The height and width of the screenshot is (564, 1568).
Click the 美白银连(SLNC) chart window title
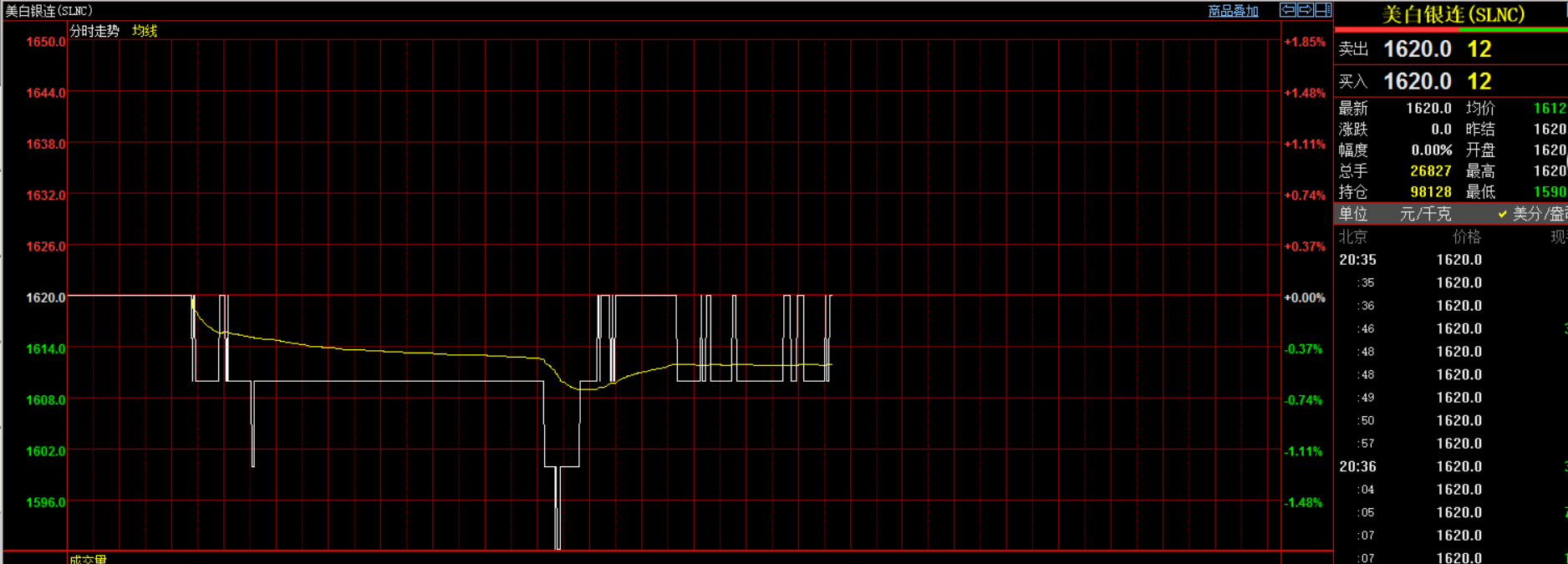(49, 11)
